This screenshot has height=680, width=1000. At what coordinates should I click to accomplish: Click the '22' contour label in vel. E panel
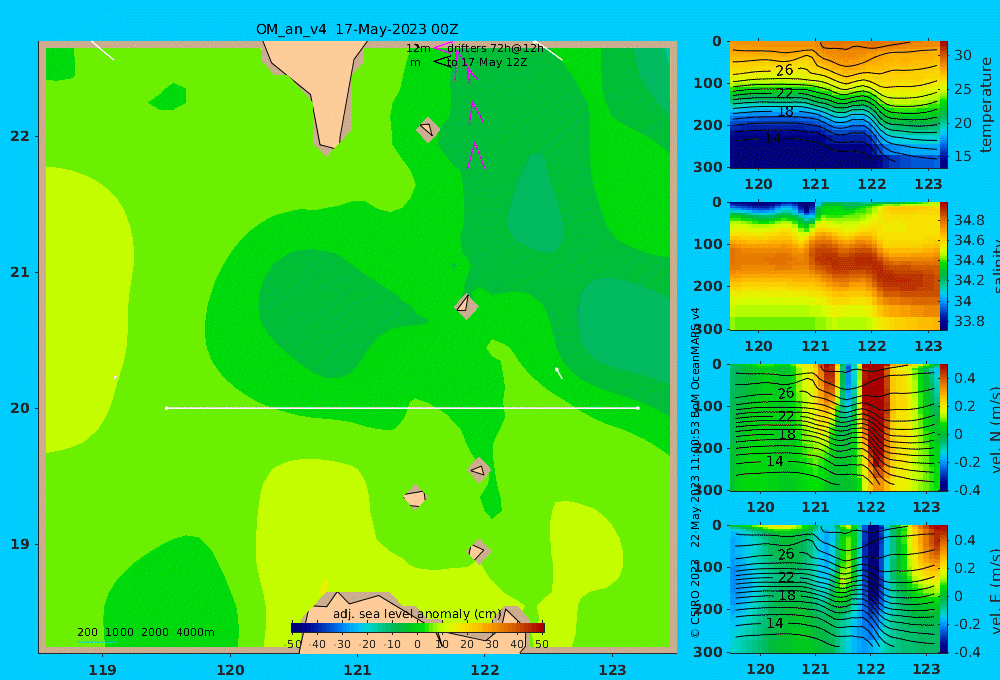coord(786,577)
